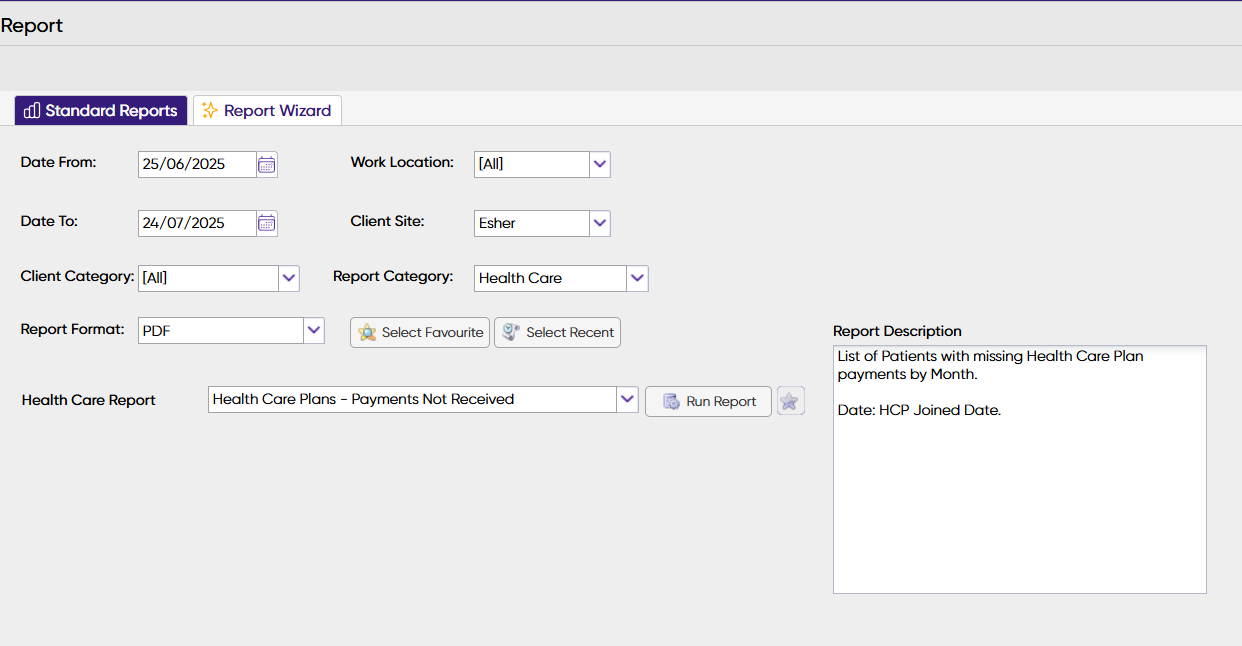The height and width of the screenshot is (646, 1242).
Task: Click the Report Format label
Action: tap(72, 328)
